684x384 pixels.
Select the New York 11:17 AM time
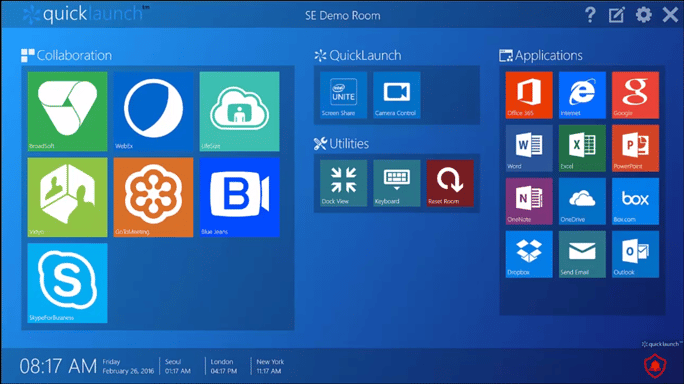point(270,367)
